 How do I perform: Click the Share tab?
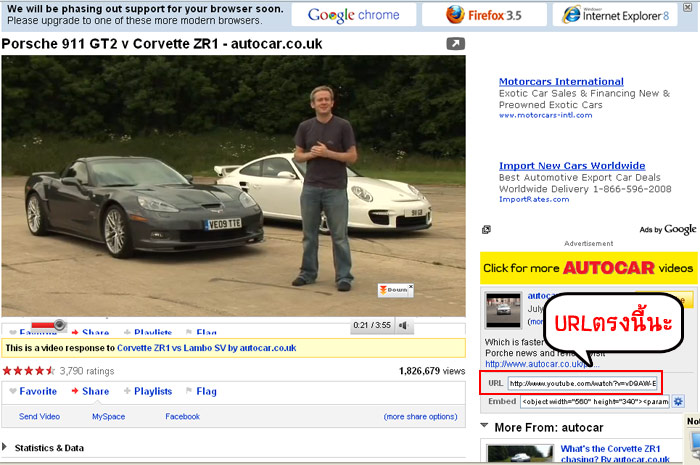(x=96, y=391)
